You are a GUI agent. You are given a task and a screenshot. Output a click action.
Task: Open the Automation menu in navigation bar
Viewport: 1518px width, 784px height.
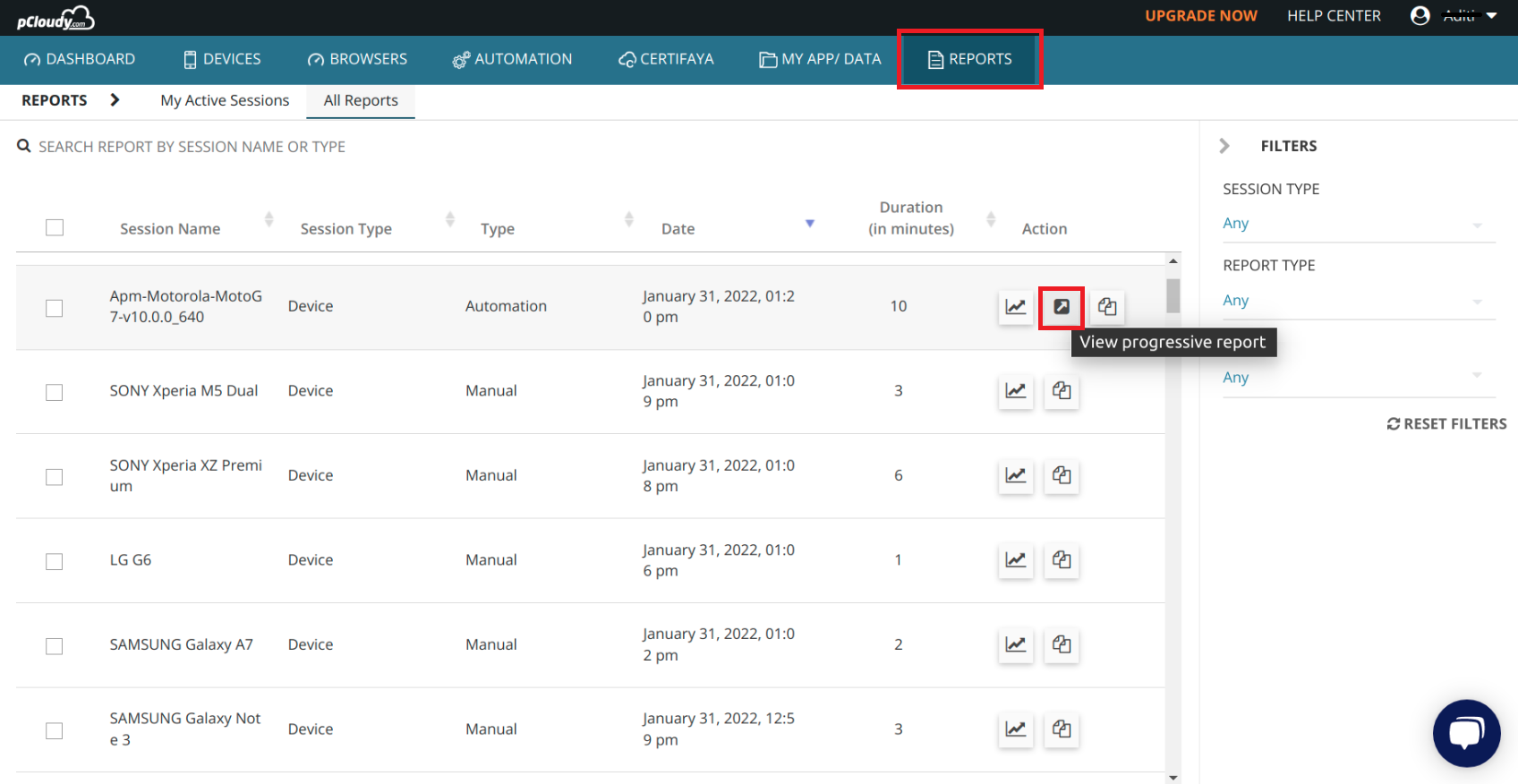(512, 59)
